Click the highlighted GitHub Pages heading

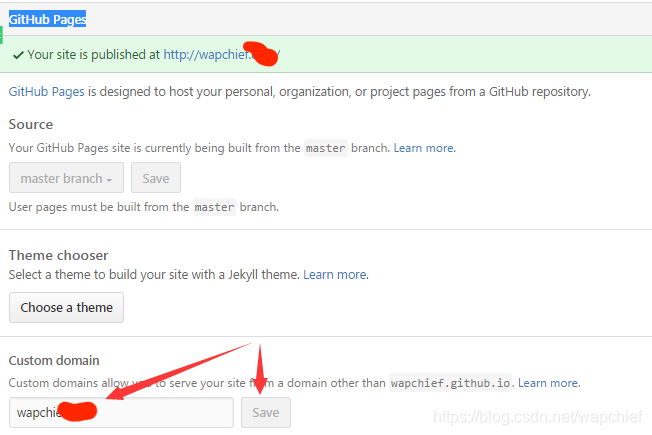click(x=47, y=19)
